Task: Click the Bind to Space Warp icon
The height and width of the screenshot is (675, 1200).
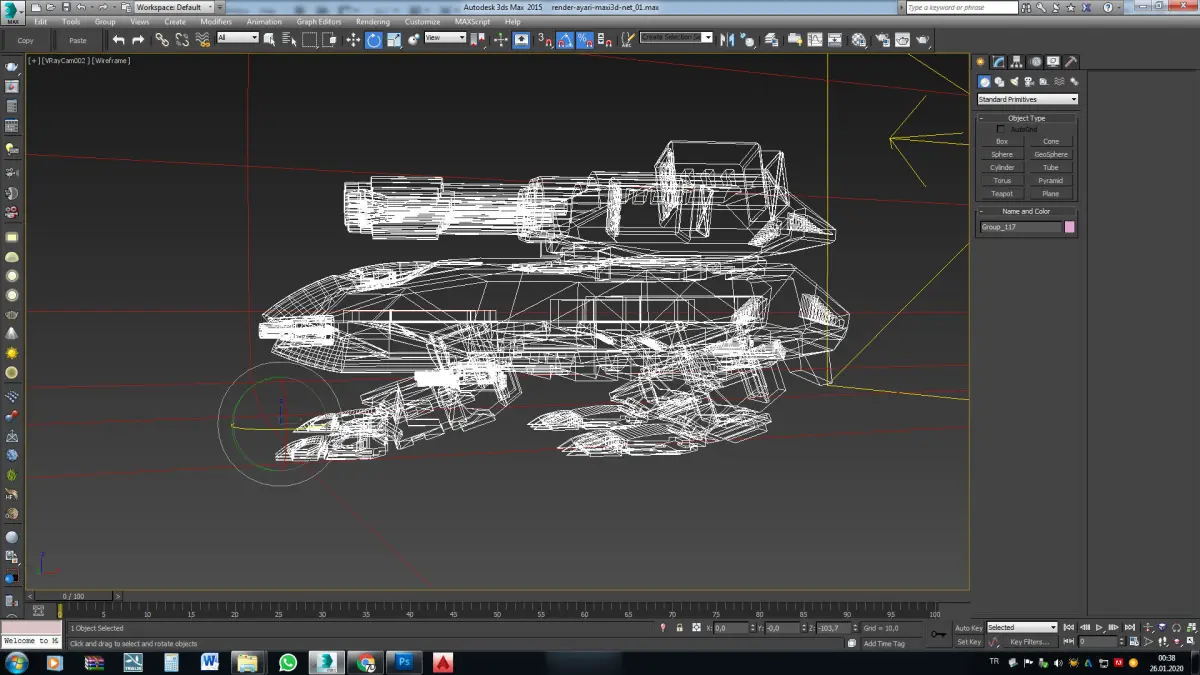Action: (x=202, y=40)
